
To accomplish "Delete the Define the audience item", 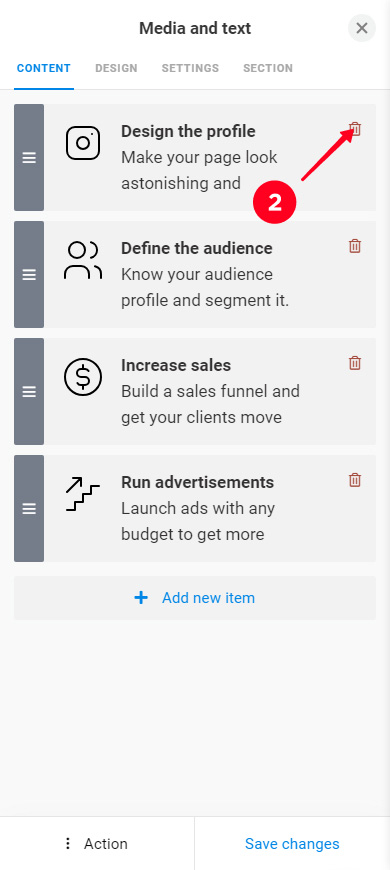I will pyautogui.click(x=355, y=246).
